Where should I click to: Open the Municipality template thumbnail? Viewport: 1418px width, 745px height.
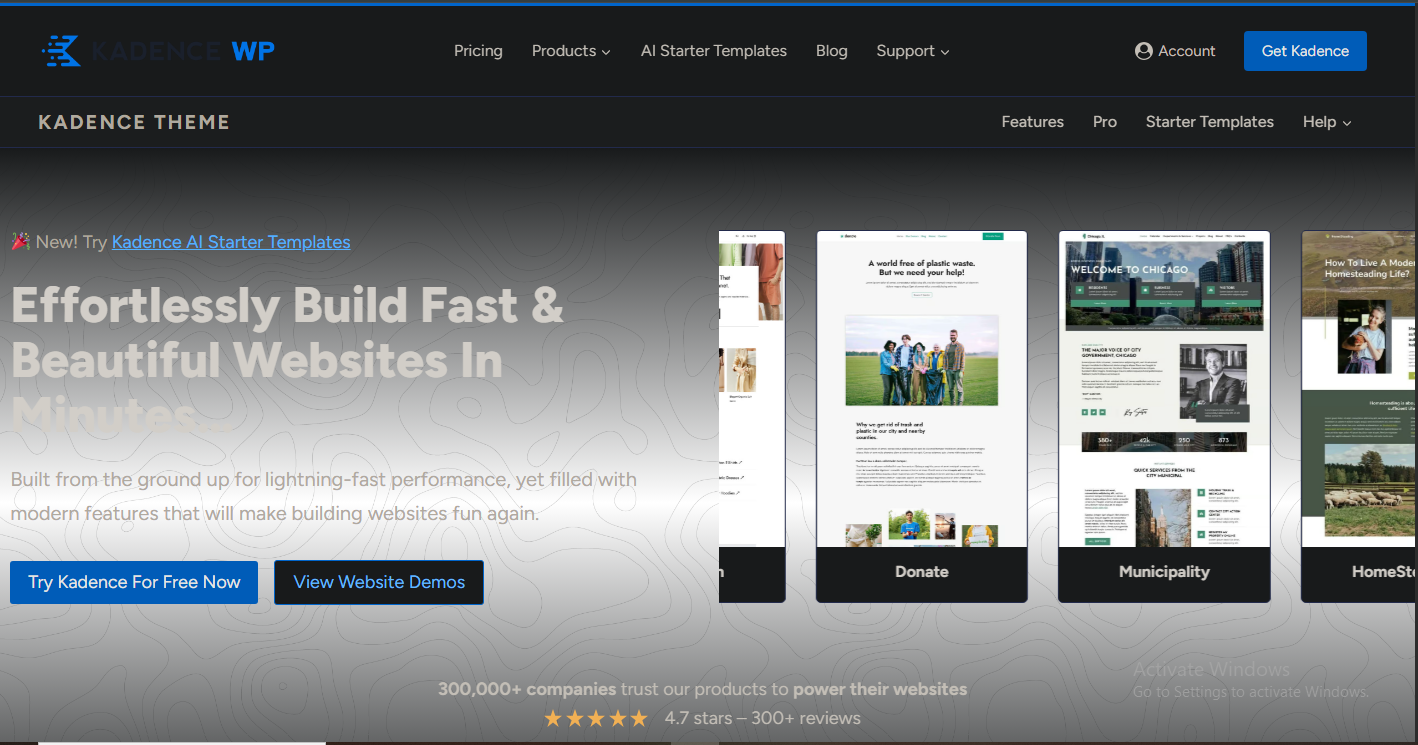(x=1164, y=389)
